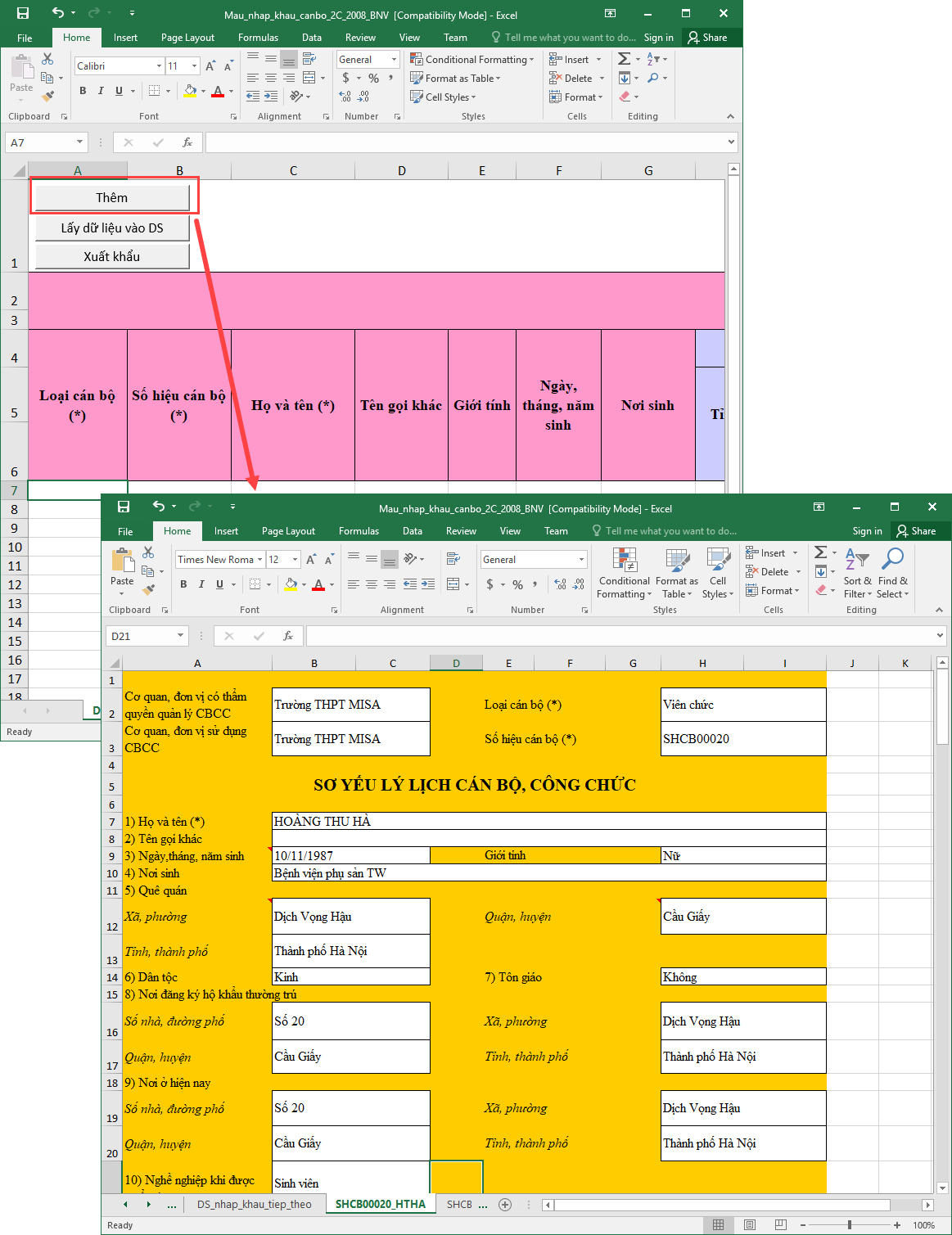Expand the name box dropdown showing A7
This screenshot has height=1235, width=952.
pos(79,142)
